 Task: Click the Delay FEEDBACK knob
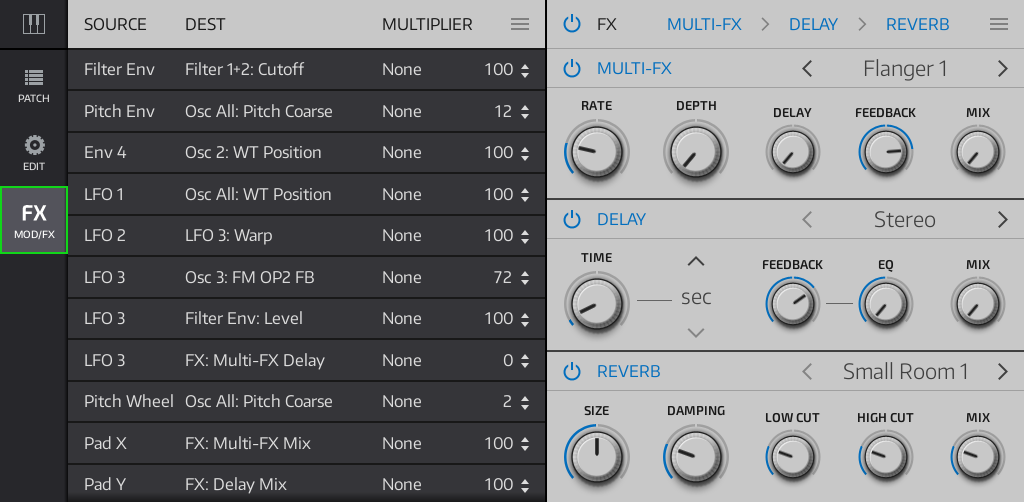tap(792, 304)
